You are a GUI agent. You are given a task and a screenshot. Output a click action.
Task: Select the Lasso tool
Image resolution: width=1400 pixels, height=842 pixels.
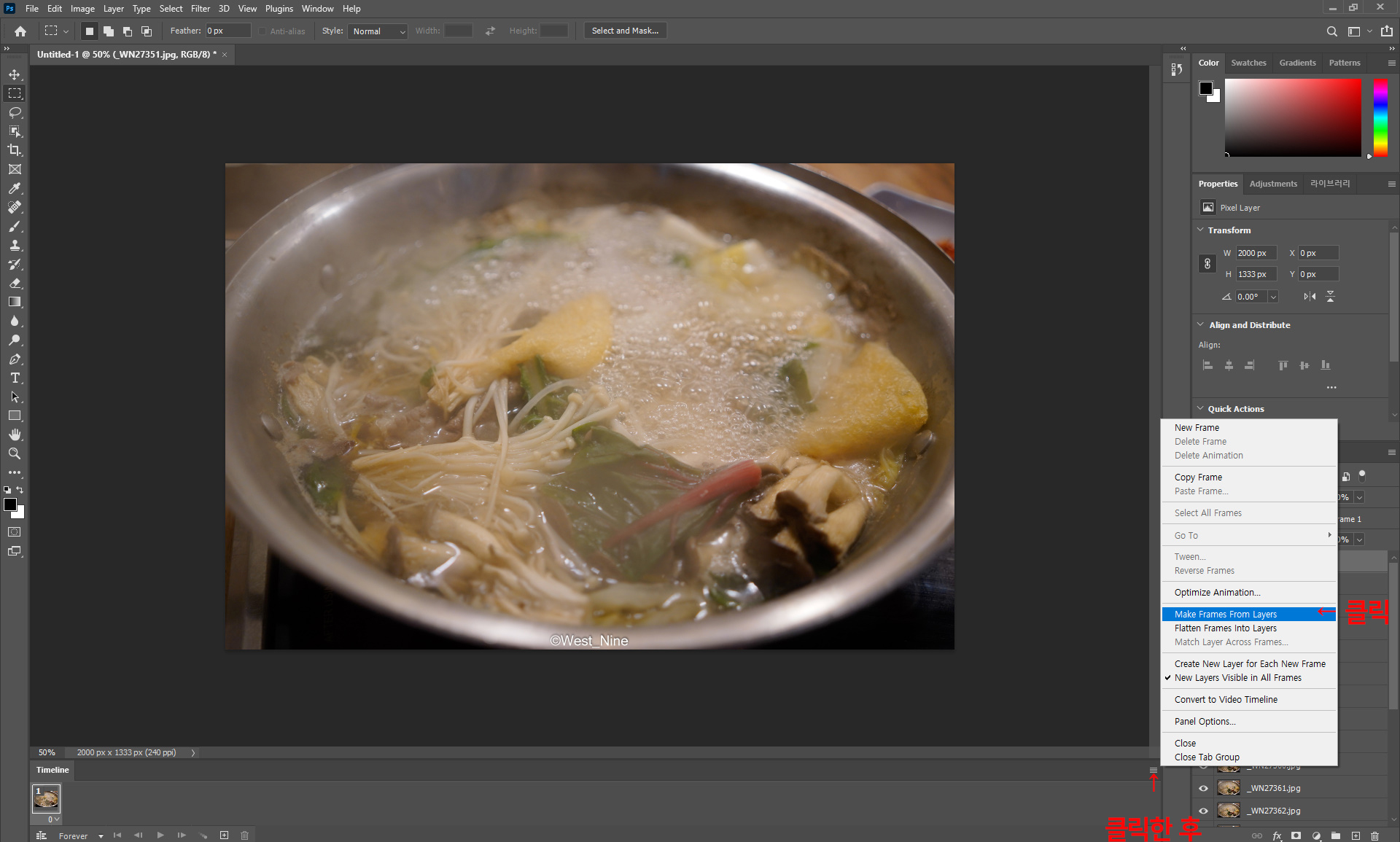15,112
